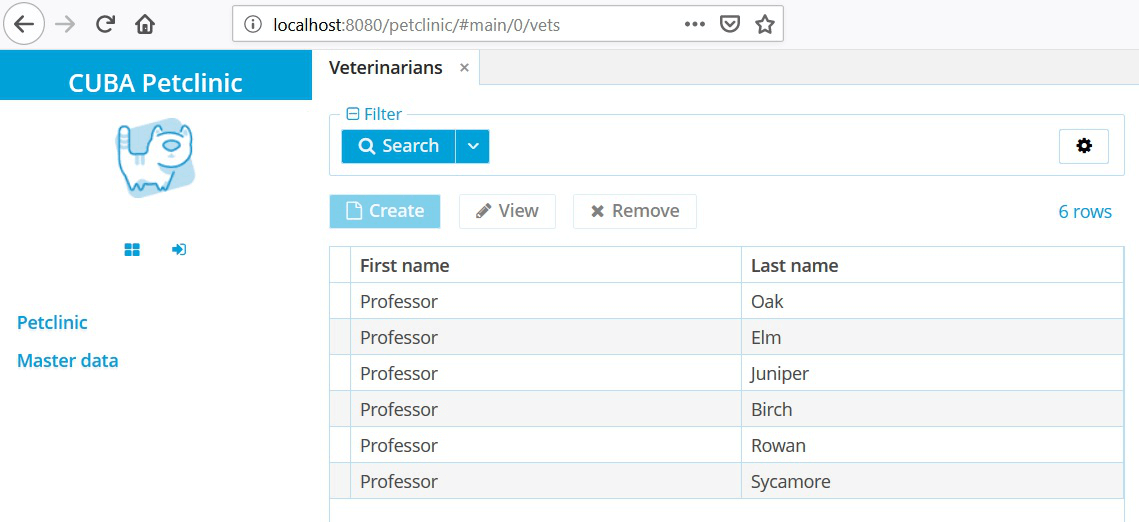Viewport: 1139px width, 522px height.
Task: Click the logout icon in sidebar
Action: point(179,250)
